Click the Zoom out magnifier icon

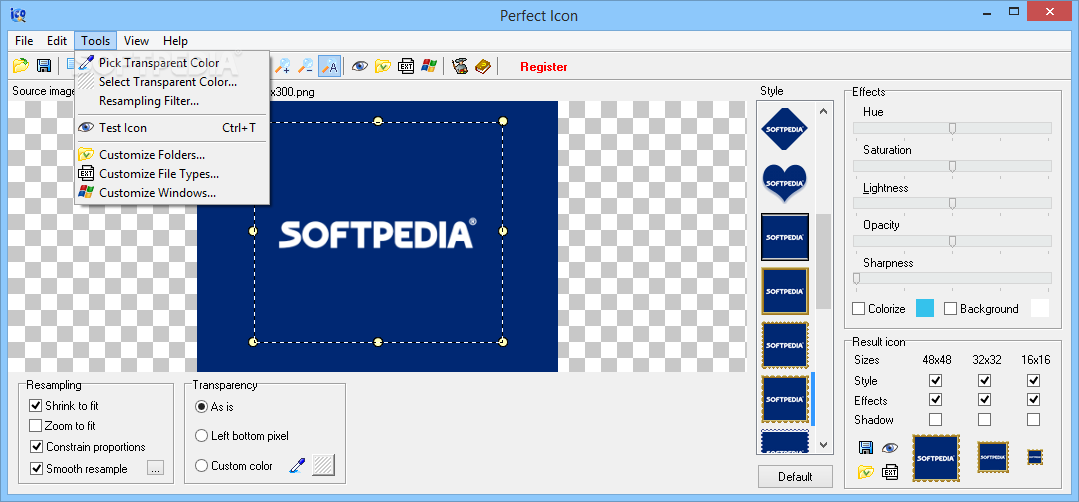(x=306, y=66)
